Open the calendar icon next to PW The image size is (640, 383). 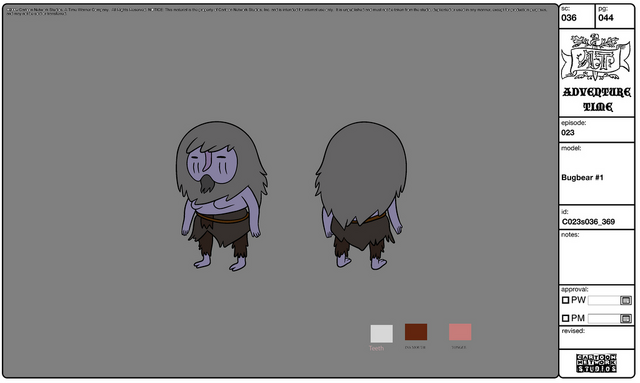click(625, 301)
